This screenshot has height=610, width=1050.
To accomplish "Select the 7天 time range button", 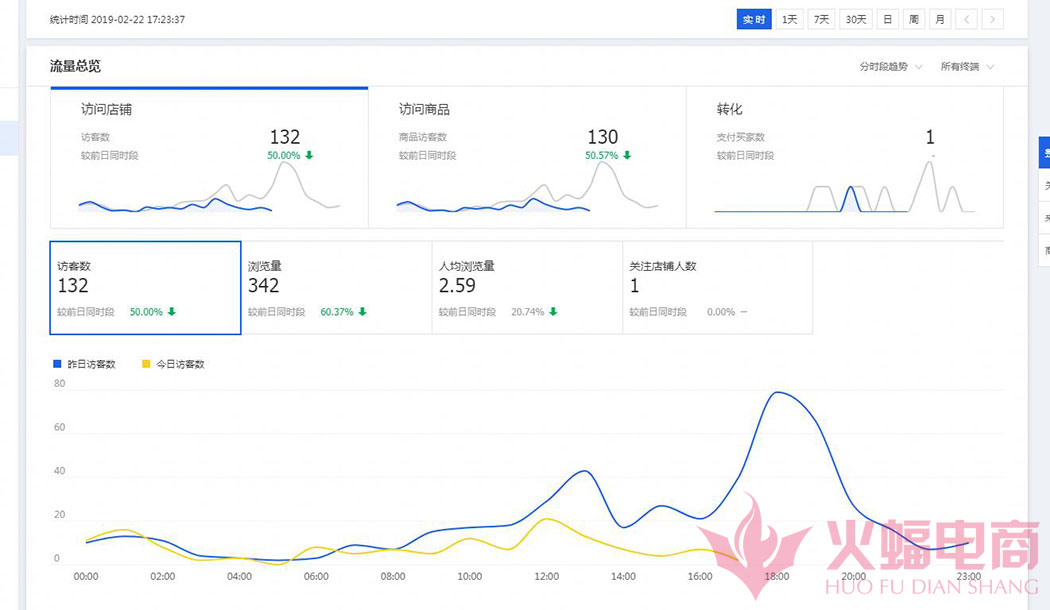I will [821, 19].
